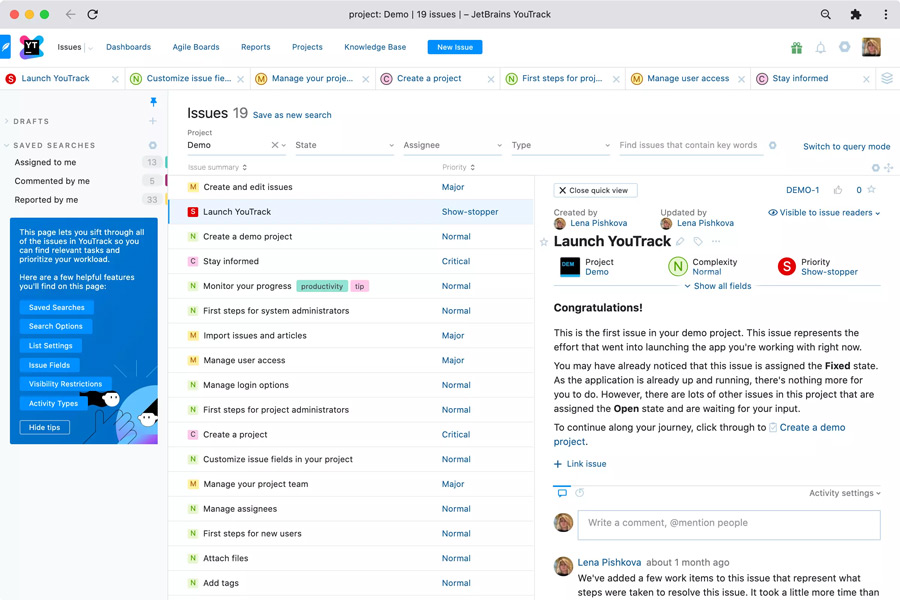Click the Hide tips button
Viewport: 900px width, 600px height.
point(45,427)
